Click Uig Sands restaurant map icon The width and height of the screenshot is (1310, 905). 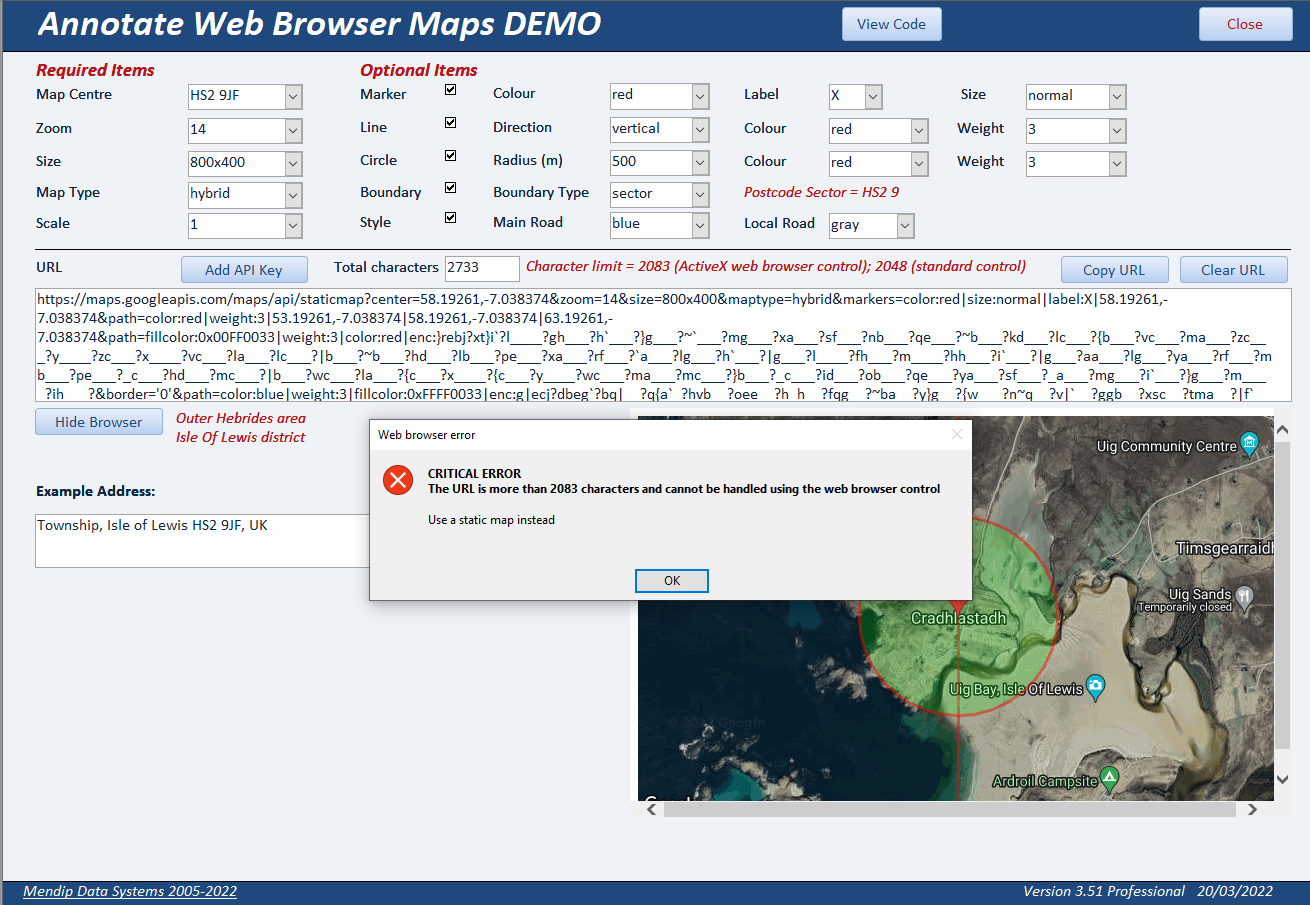(x=1244, y=597)
